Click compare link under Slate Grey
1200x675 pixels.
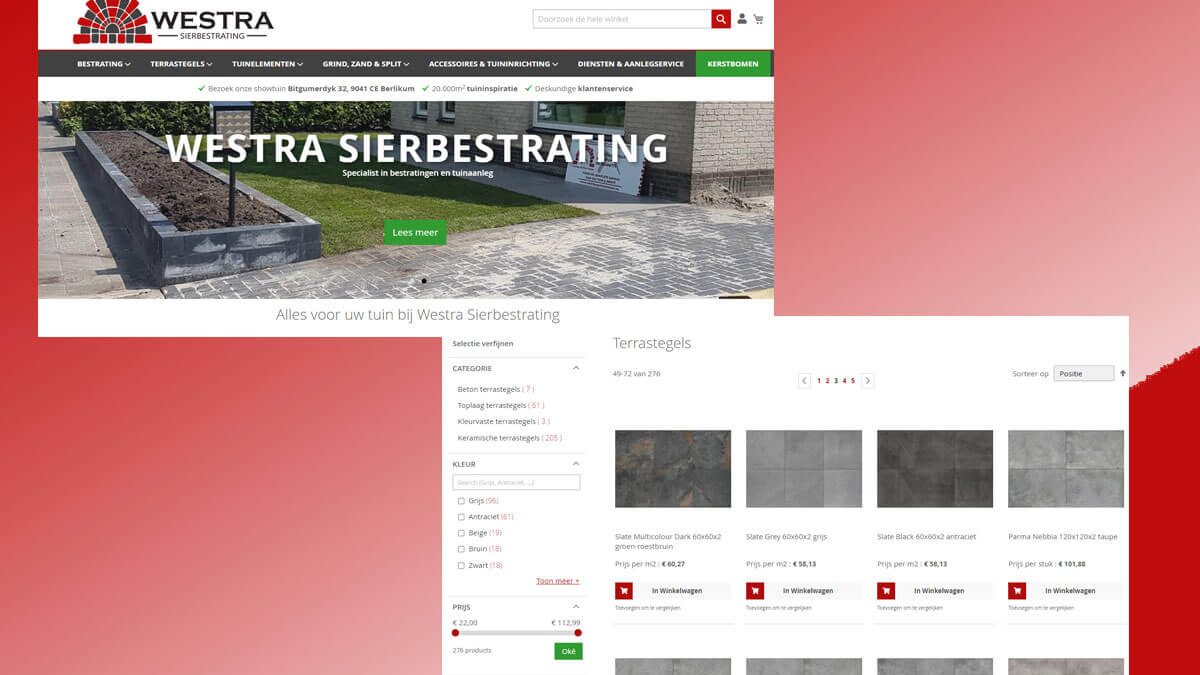coord(778,607)
